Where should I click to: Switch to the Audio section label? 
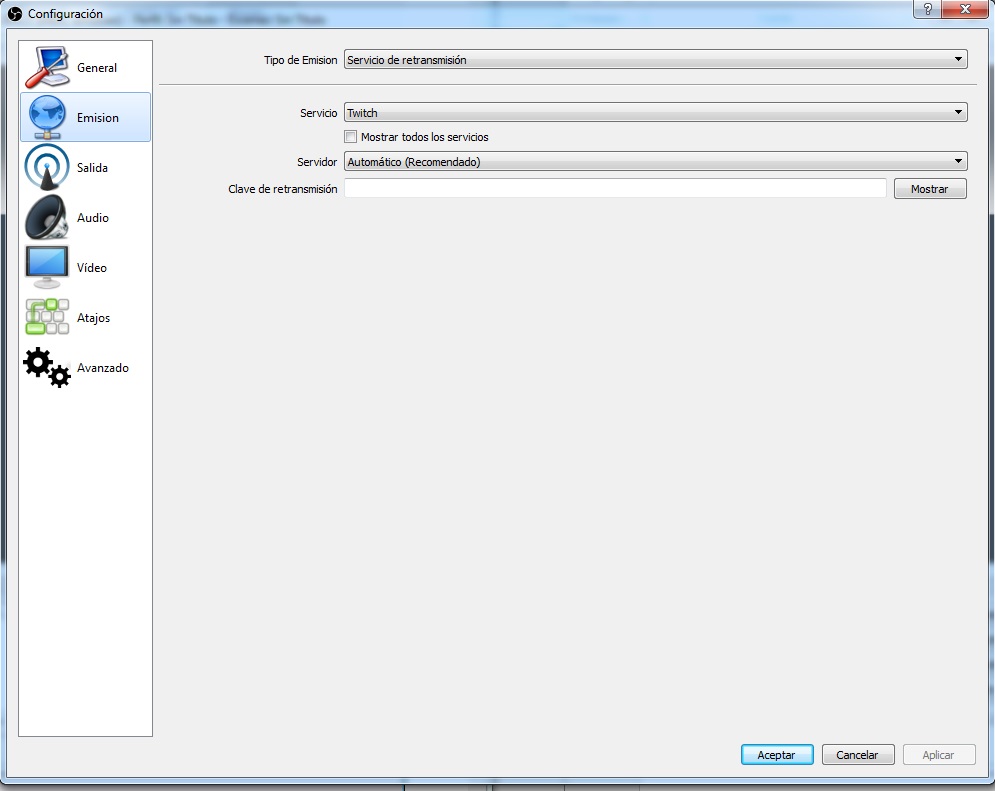(x=93, y=218)
